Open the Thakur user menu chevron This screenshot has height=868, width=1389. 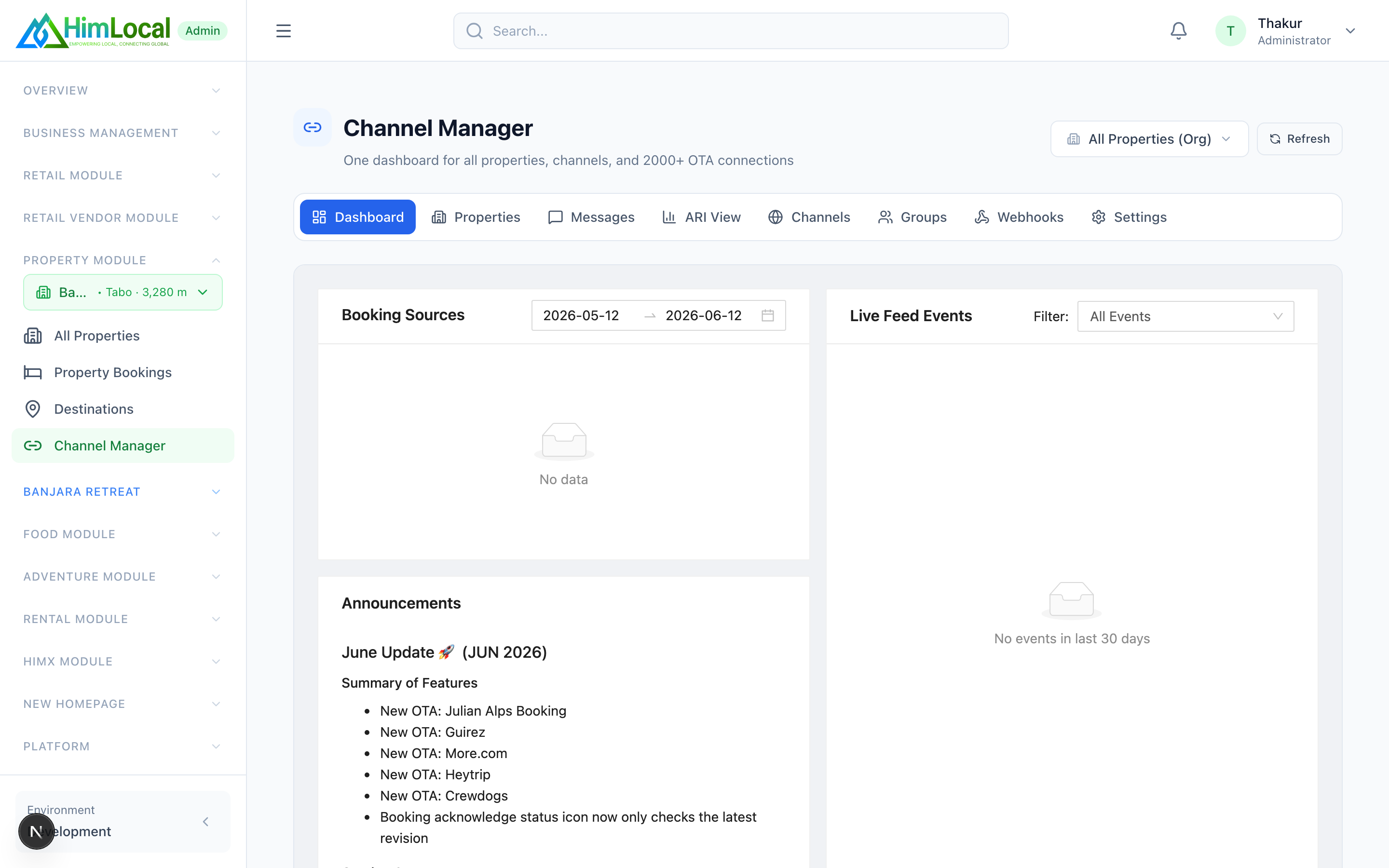pyautogui.click(x=1350, y=31)
